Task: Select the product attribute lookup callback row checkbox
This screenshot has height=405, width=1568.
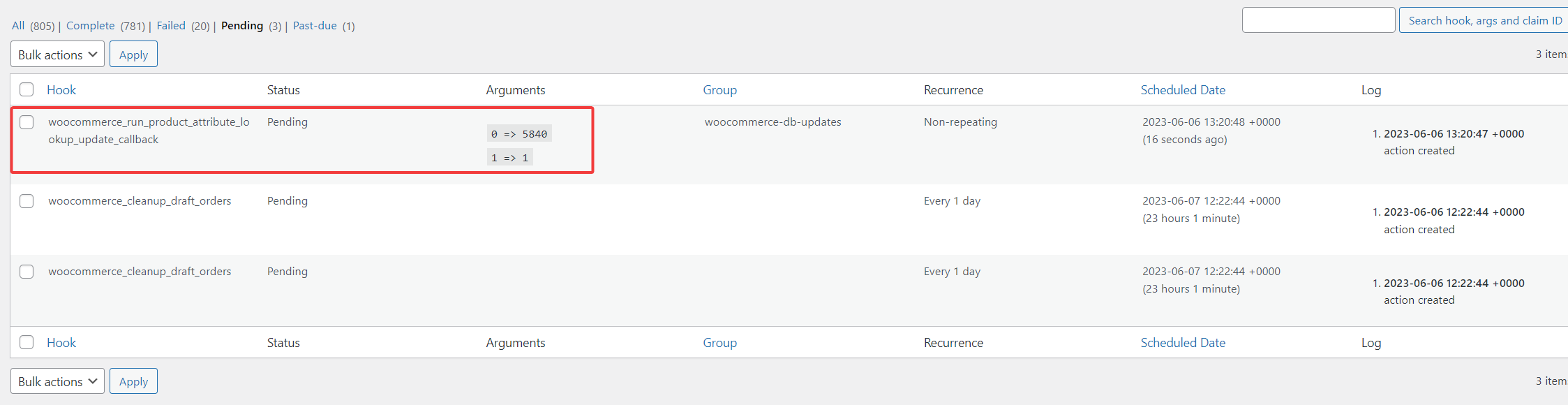Action: 27,122
